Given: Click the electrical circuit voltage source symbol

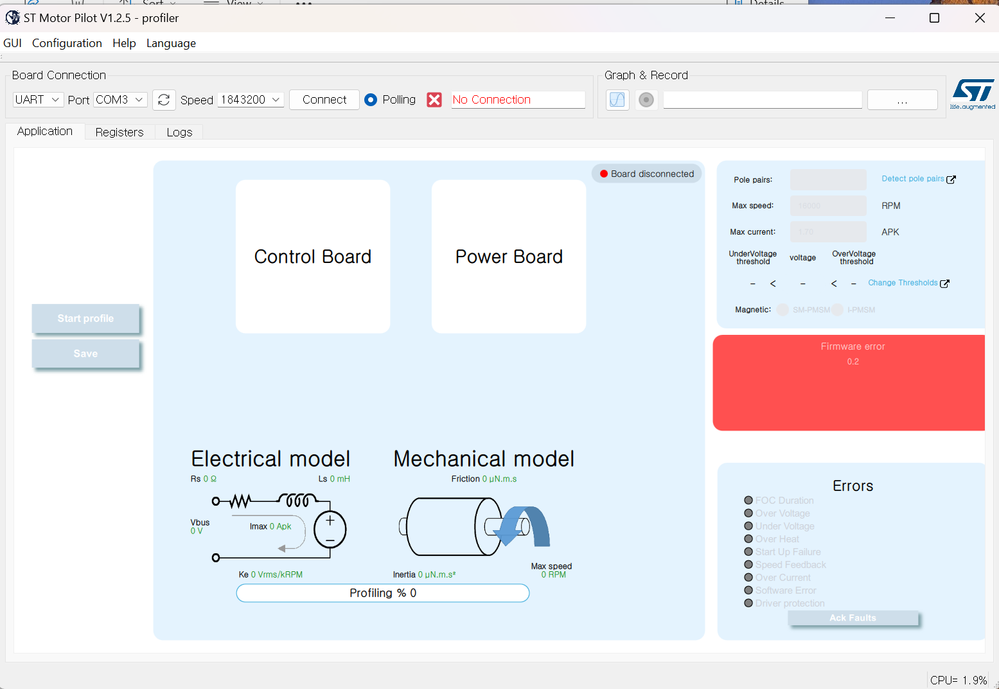Looking at the screenshot, I should coord(330,530).
